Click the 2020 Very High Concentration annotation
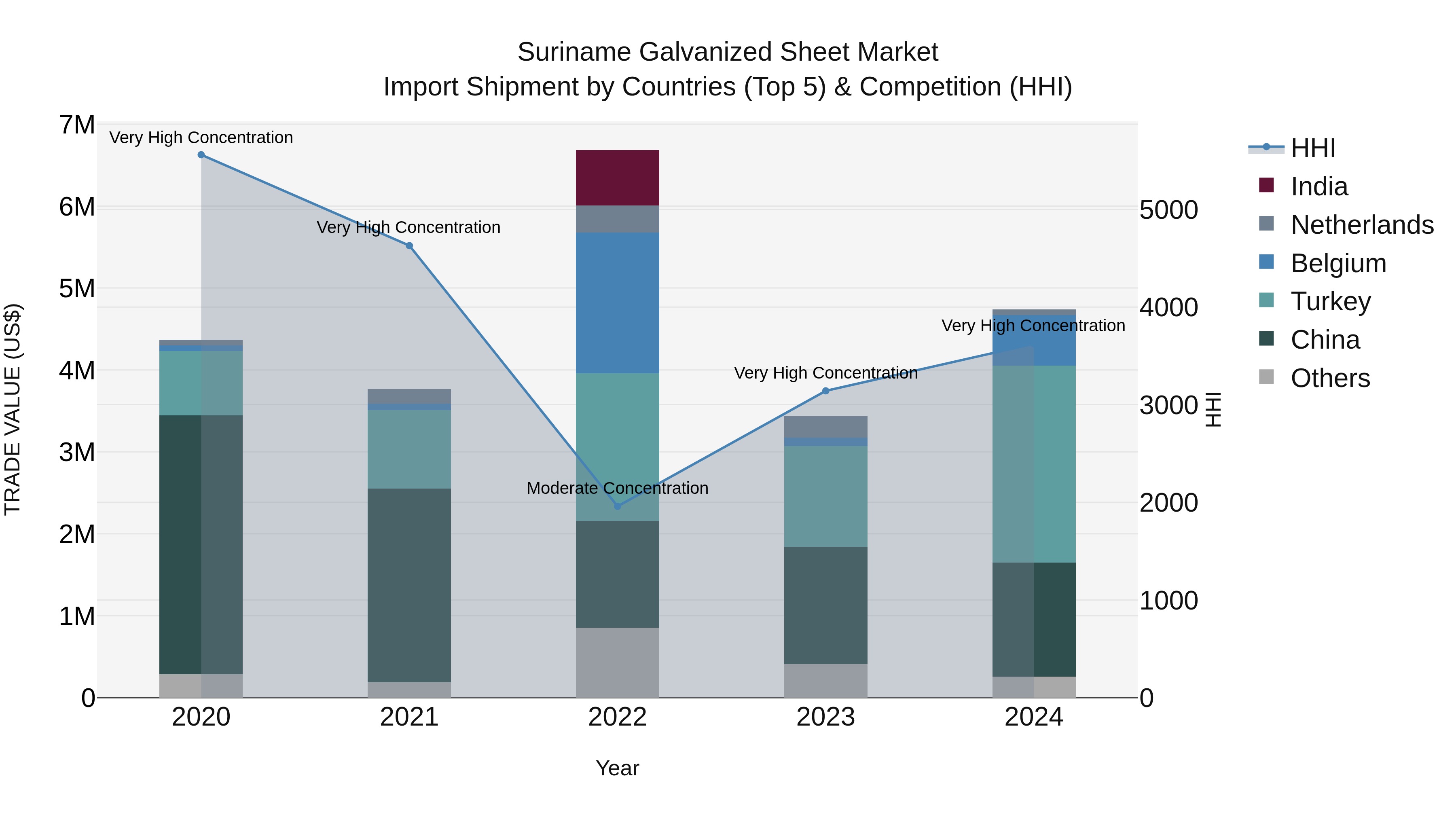 (x=201, y=138)
